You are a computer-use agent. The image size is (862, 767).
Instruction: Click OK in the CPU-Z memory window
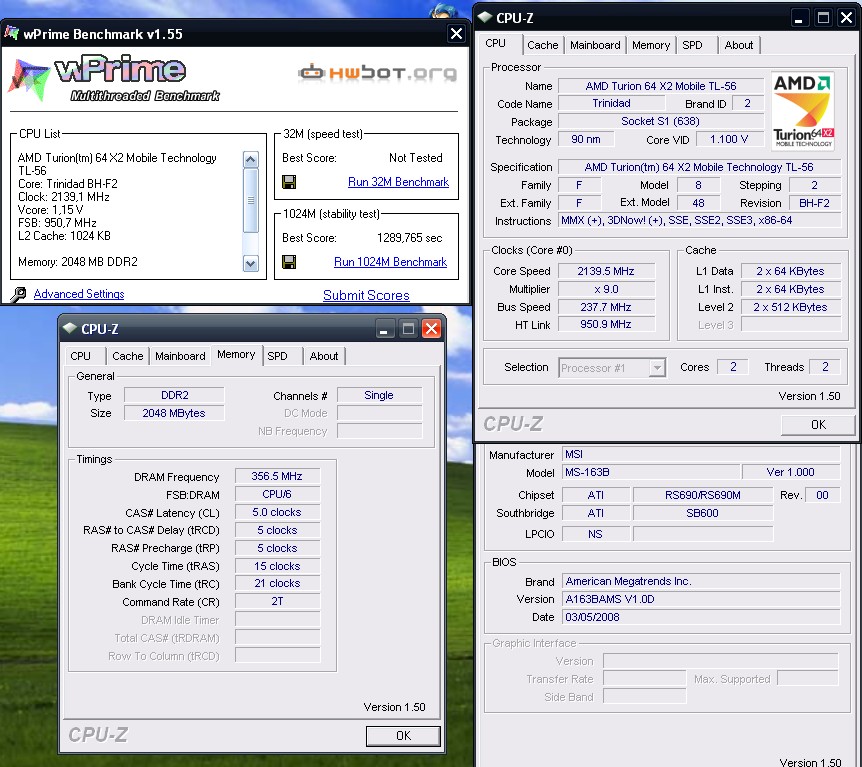coord(403,736)
